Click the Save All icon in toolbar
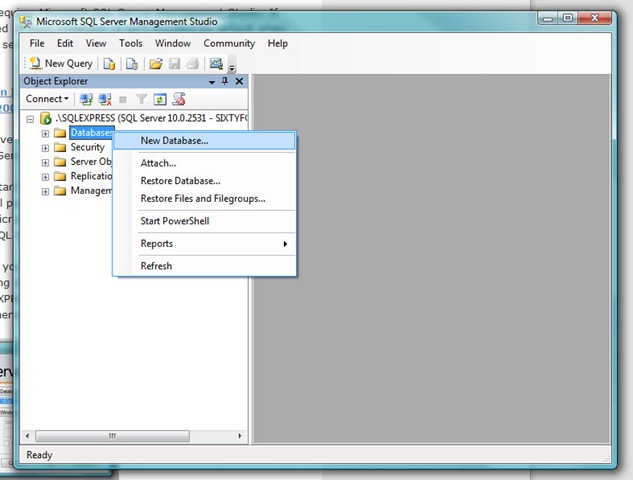 point(193,64)
